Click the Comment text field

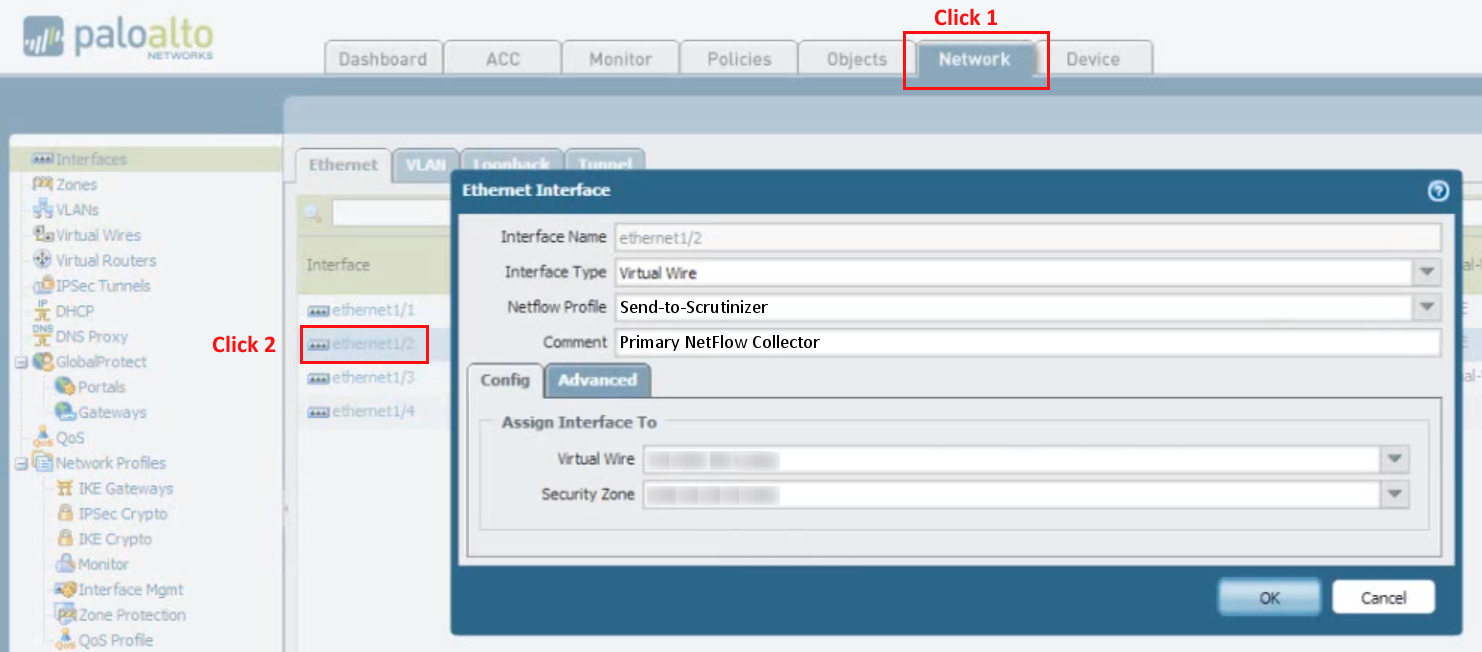coord(1027,342)
